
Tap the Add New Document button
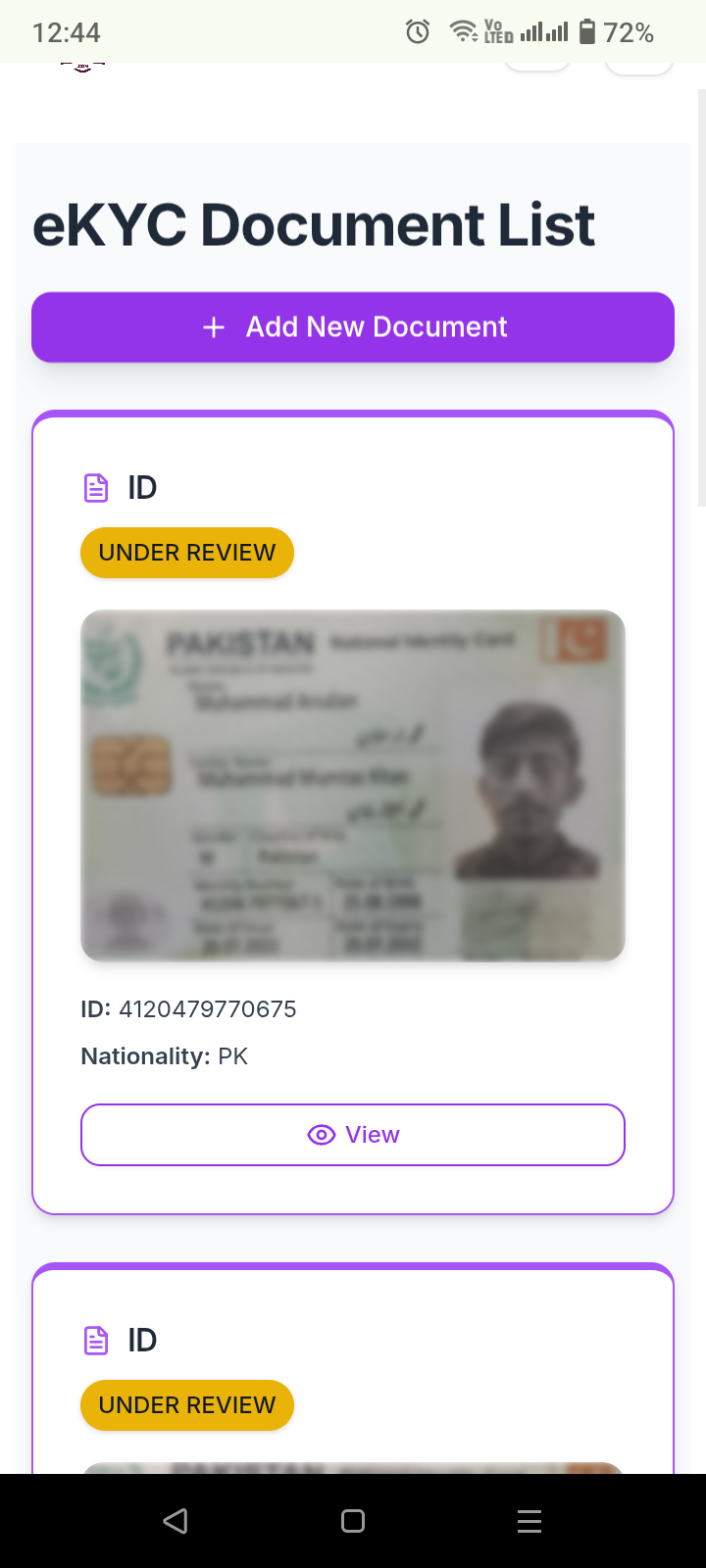tap(353, 327)
